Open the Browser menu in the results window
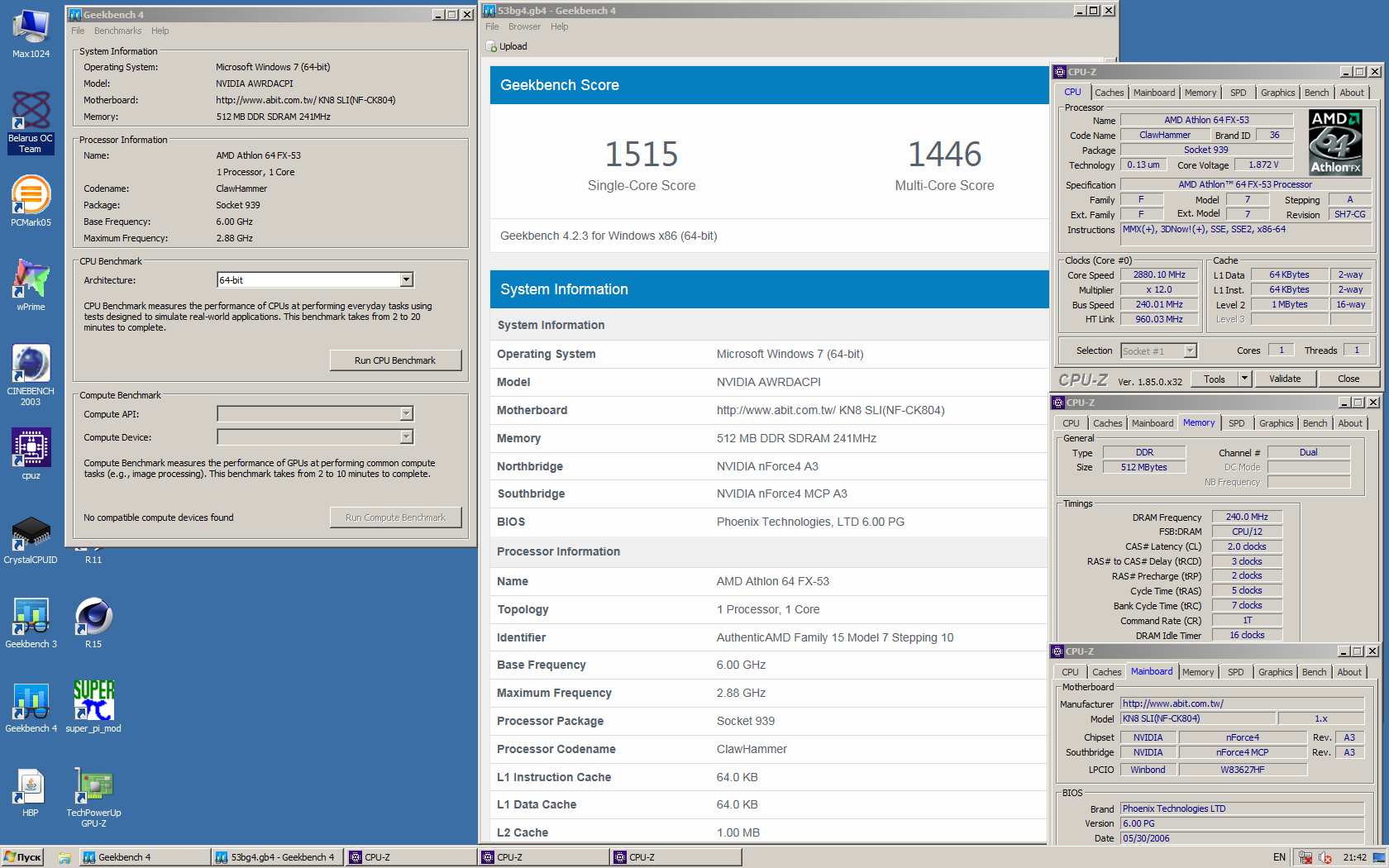The image size is (1389, 868). pyautogui.click(x=524, y=26)
